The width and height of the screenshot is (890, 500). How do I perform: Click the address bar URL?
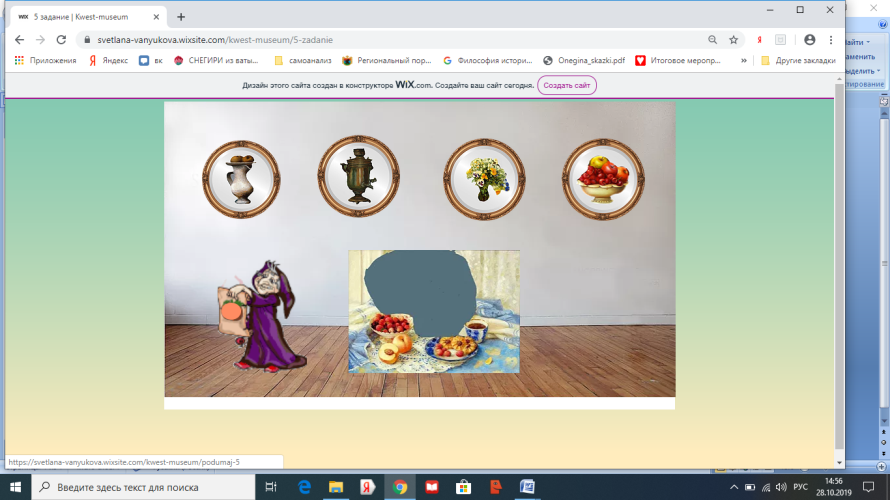click(x=215, y=40)
